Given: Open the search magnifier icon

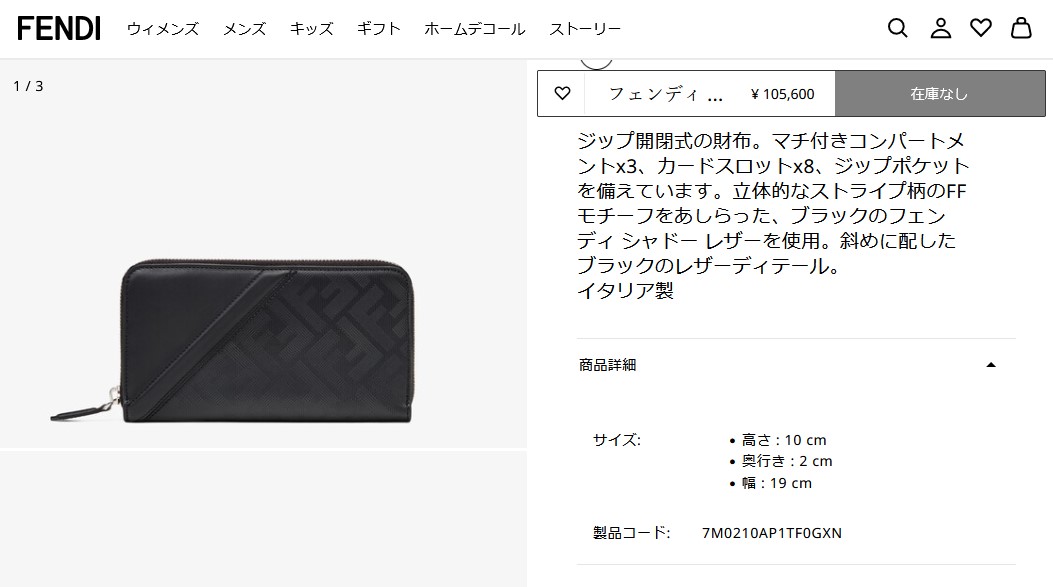Looking at the screenshot, I should [897, 28].
